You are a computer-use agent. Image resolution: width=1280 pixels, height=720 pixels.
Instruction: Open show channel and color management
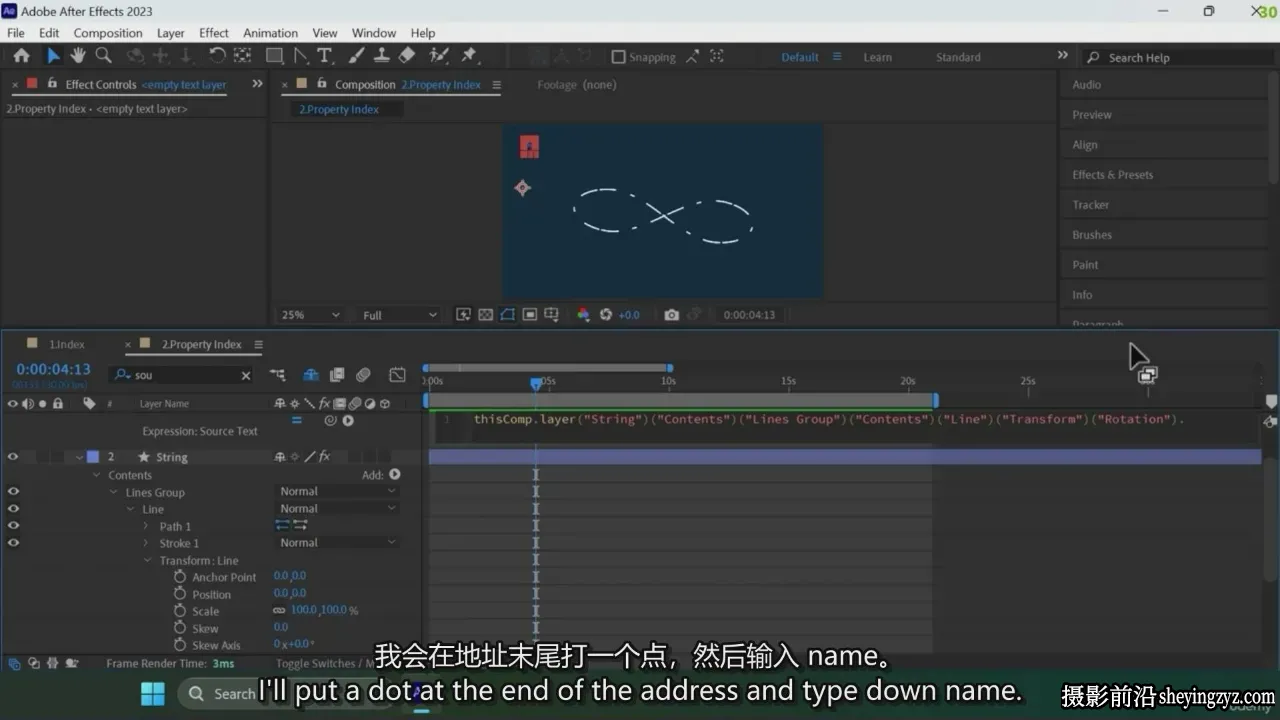pyautogui.click(x=583, y=314)
